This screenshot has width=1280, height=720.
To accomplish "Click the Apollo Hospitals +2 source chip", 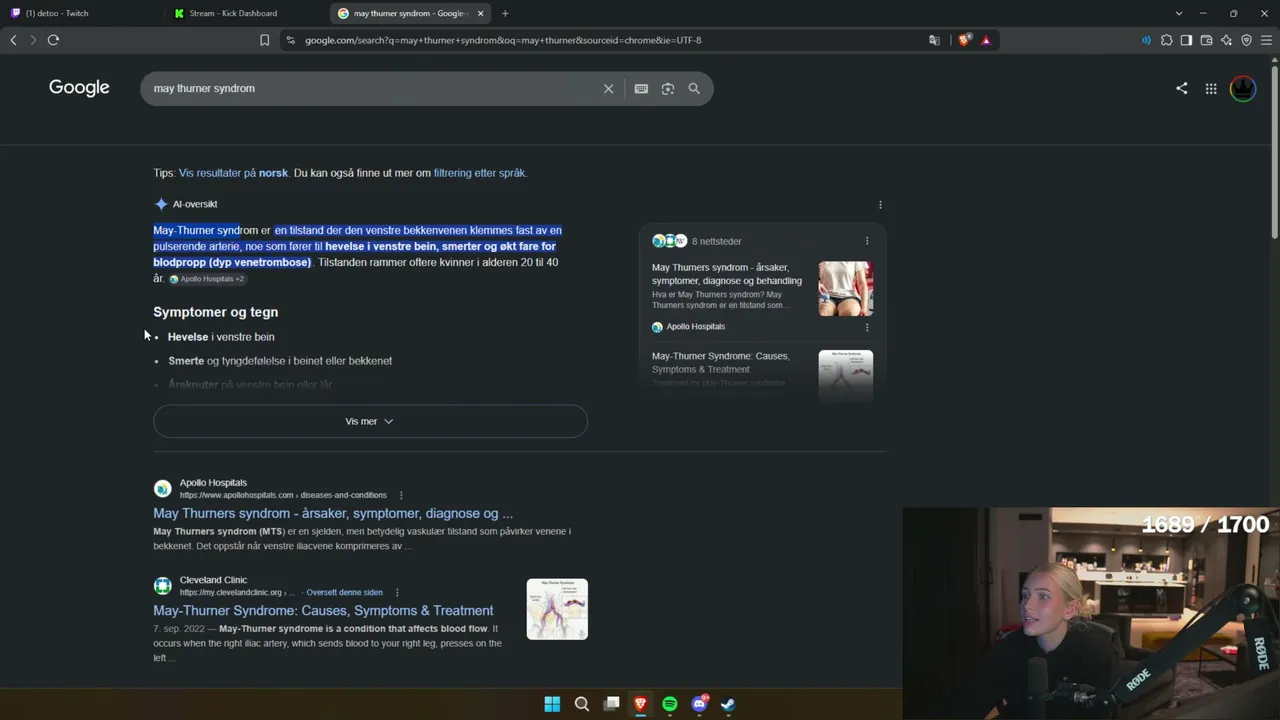I will tap(207, 279).
